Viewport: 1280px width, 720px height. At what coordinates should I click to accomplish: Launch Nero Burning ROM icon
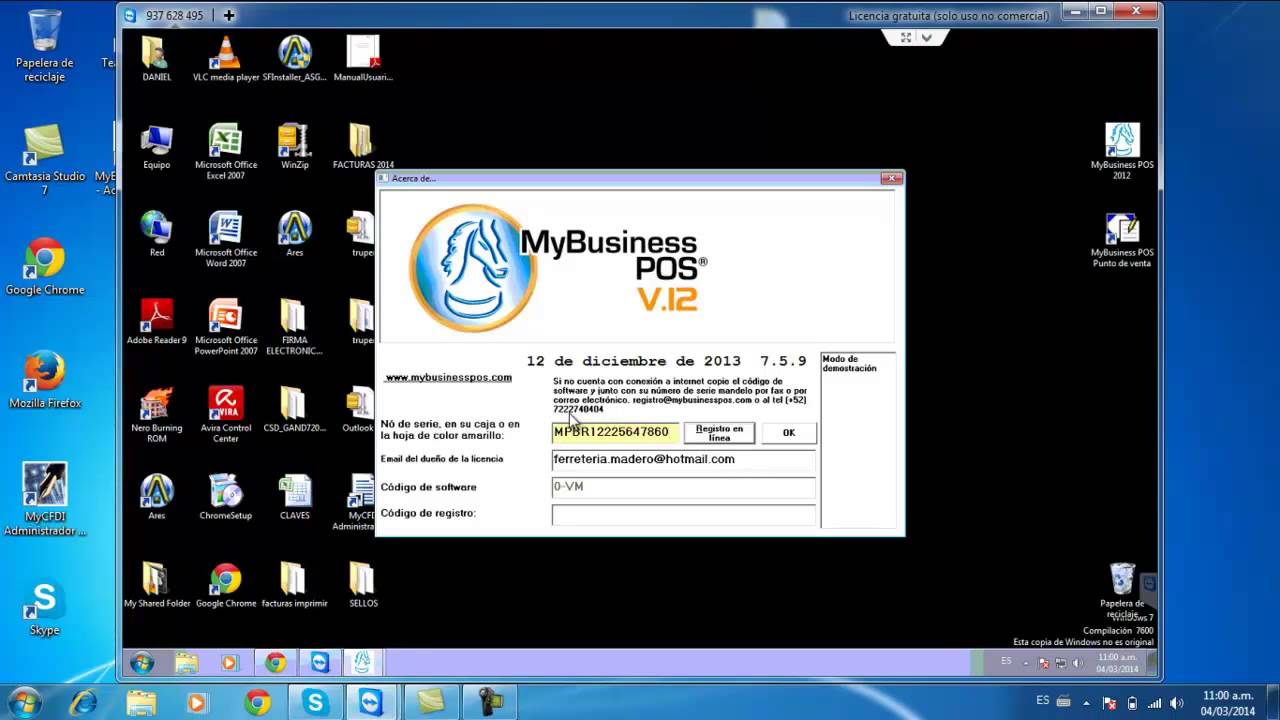tap(156, 415)
